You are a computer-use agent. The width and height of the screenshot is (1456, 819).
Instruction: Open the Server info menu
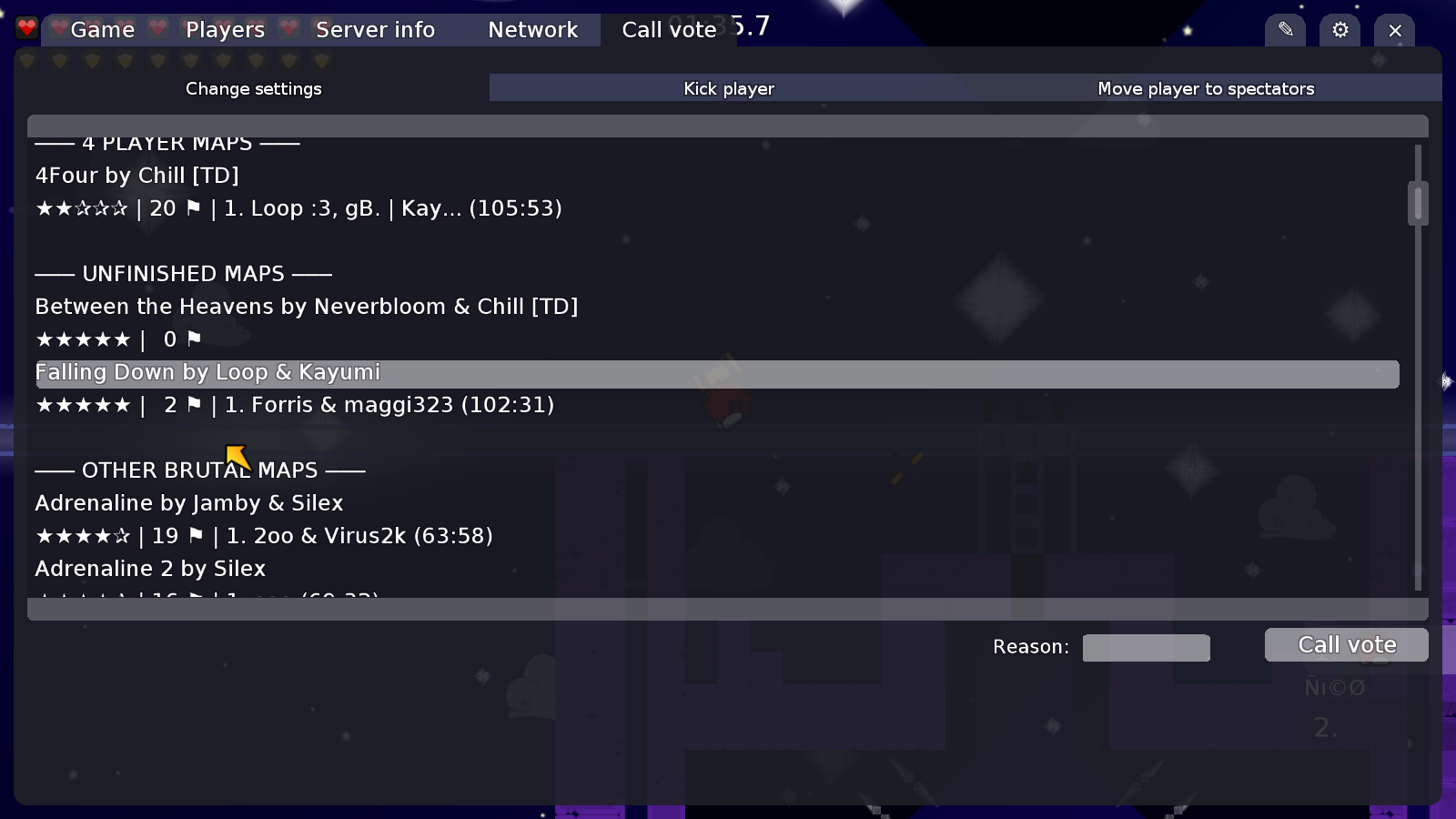pos(375,30)
